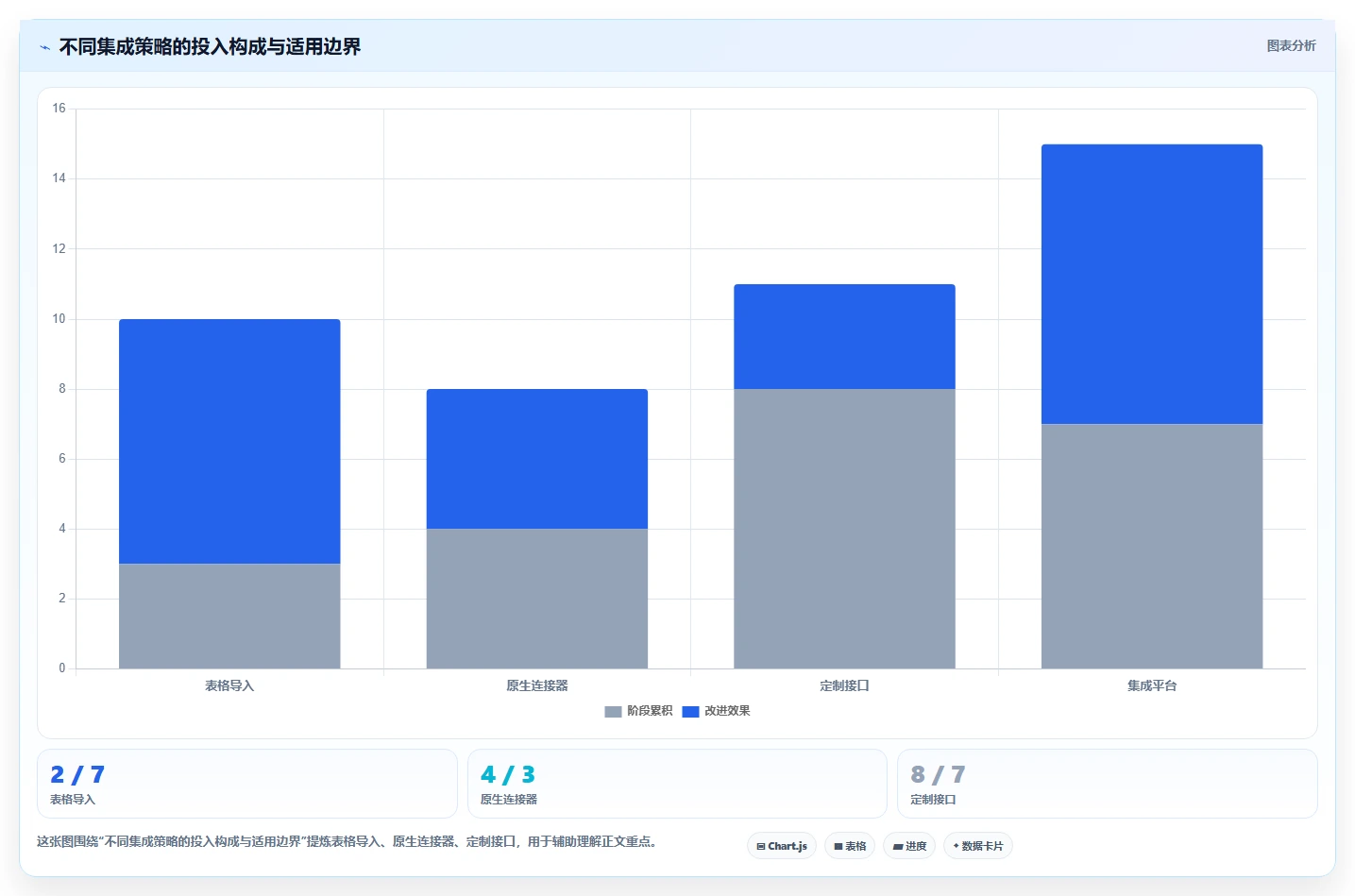Click the icon inside the Chart.js chip
1355x896 pixels.
tap(761, 847)
